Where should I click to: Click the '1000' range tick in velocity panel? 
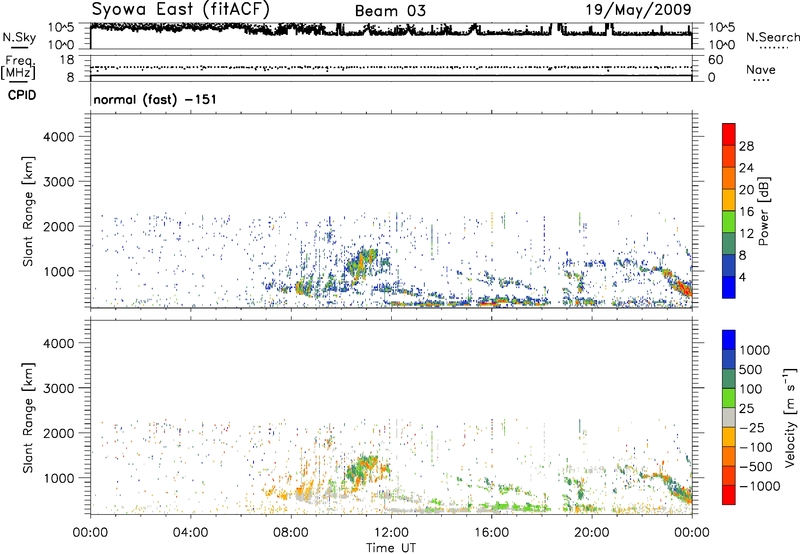click(58, 478)
